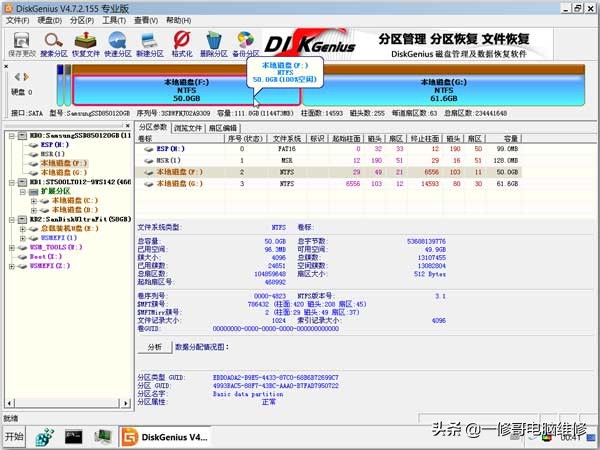Viewport: 600px width, 450px height.
Task: Select ESP (H:) row in partition table
Action: (328, 149)
